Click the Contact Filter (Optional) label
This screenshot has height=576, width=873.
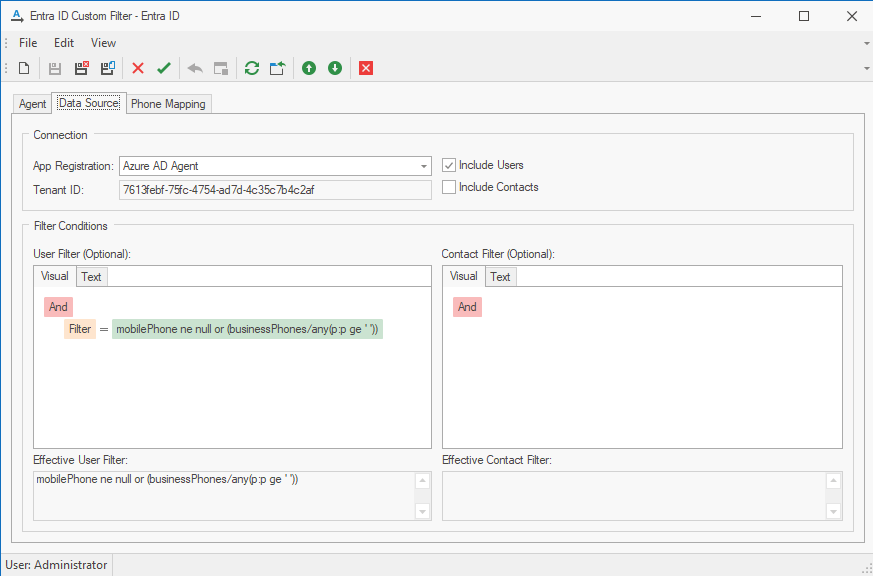coord(498,254)
